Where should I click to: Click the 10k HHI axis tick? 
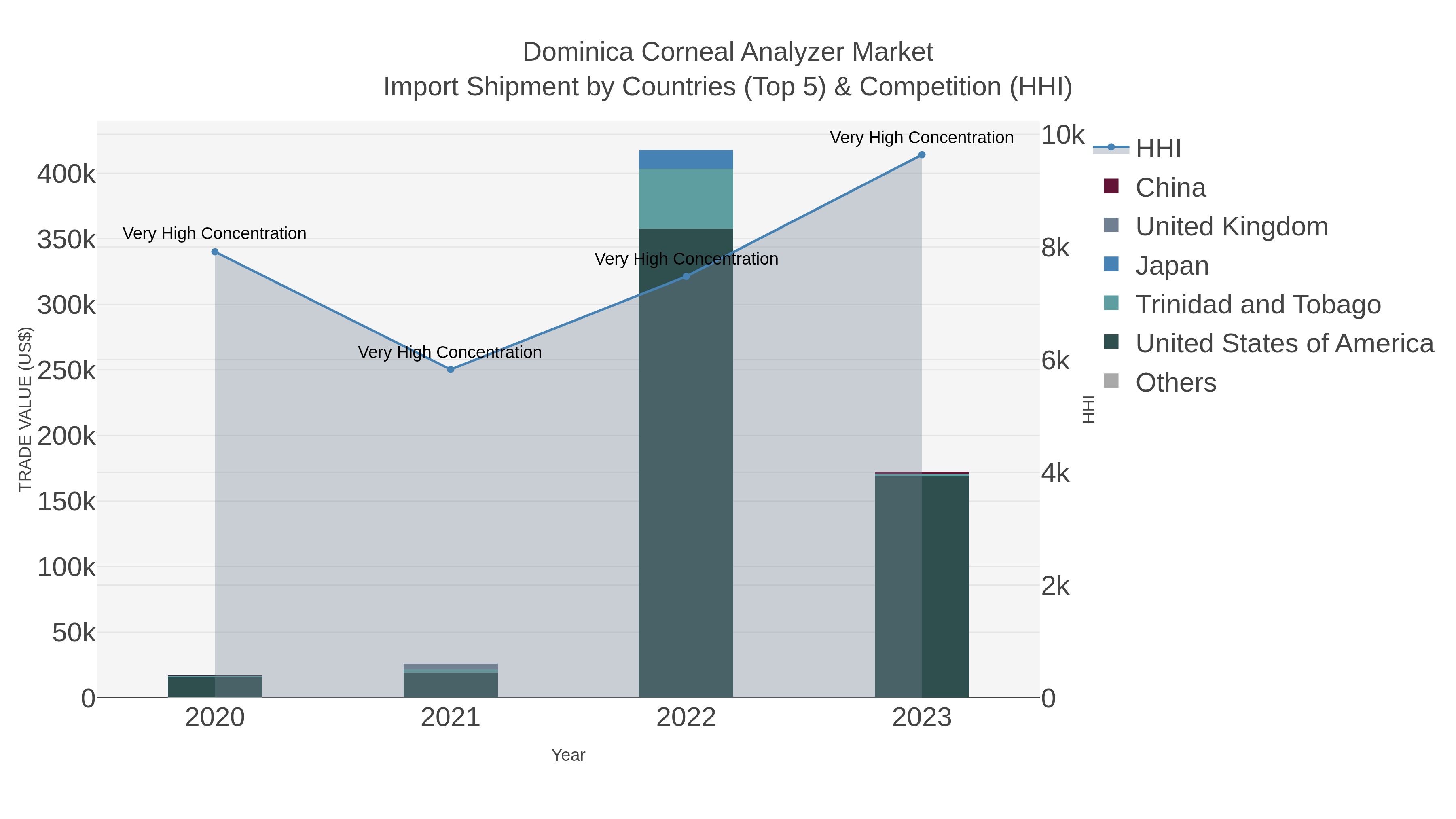[1062, 135]
